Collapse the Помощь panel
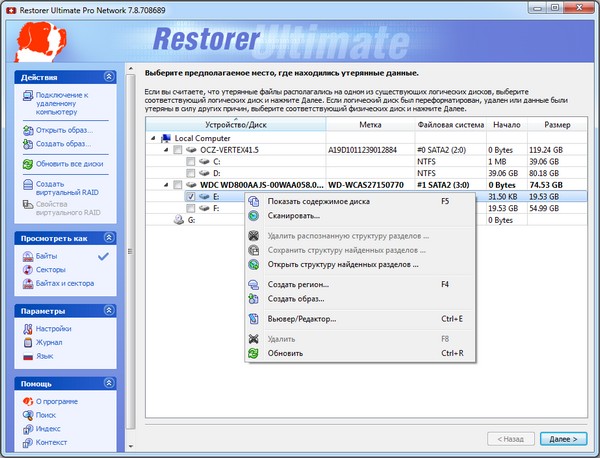The image size is (600, 458). [109, 383]
